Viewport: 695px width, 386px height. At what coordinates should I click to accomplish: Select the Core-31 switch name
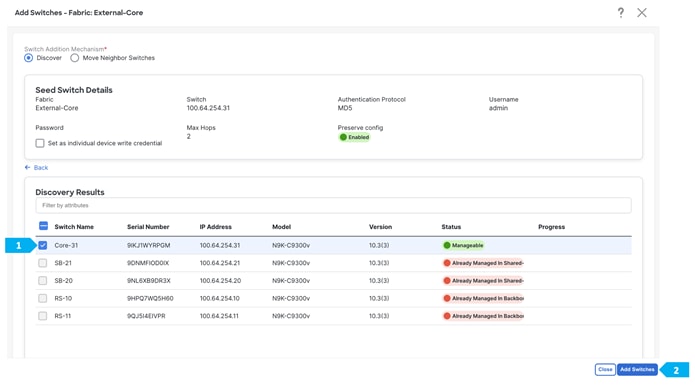tap(66, 245)
